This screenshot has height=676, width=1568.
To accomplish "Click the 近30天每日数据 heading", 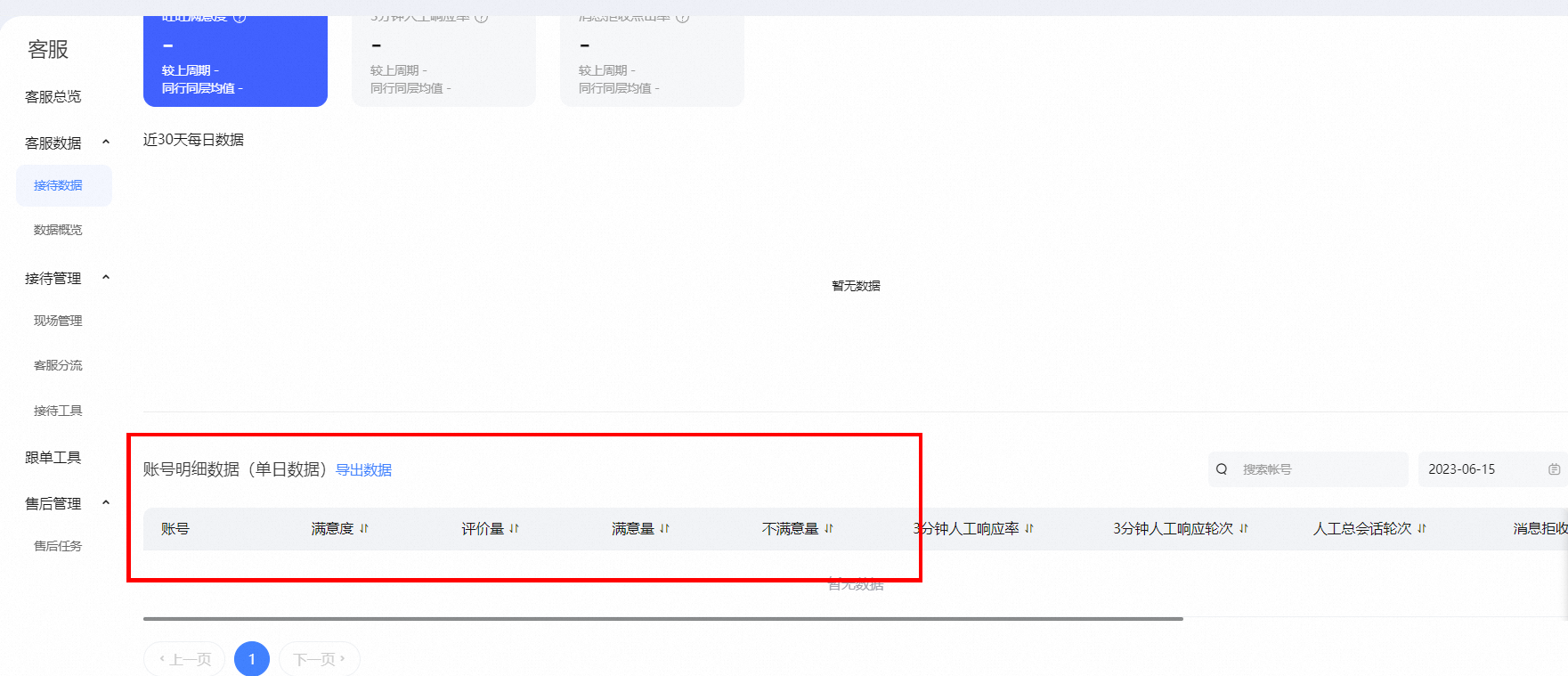I will pos(193,140).
